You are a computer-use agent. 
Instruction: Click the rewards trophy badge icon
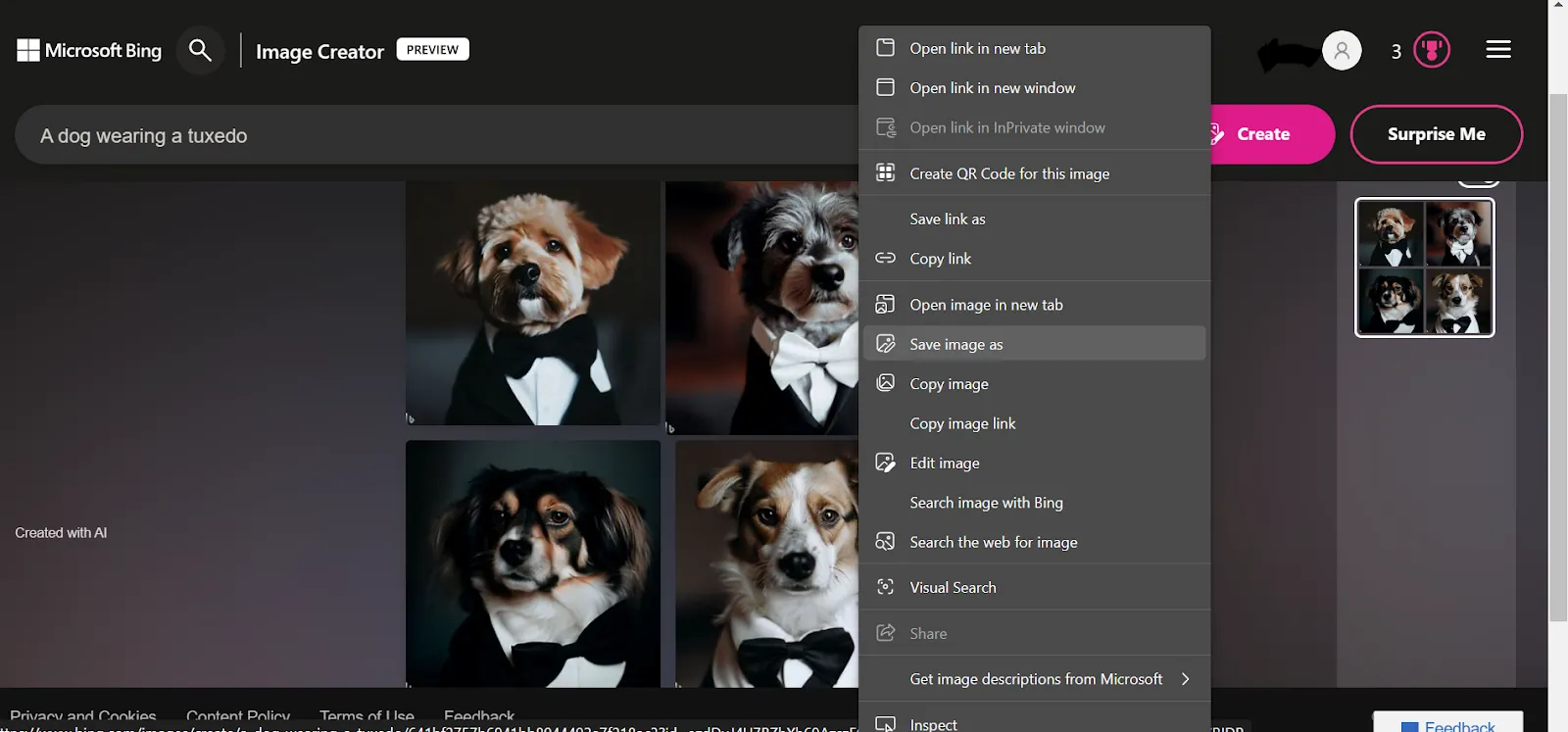click(x=1432, y=50)
